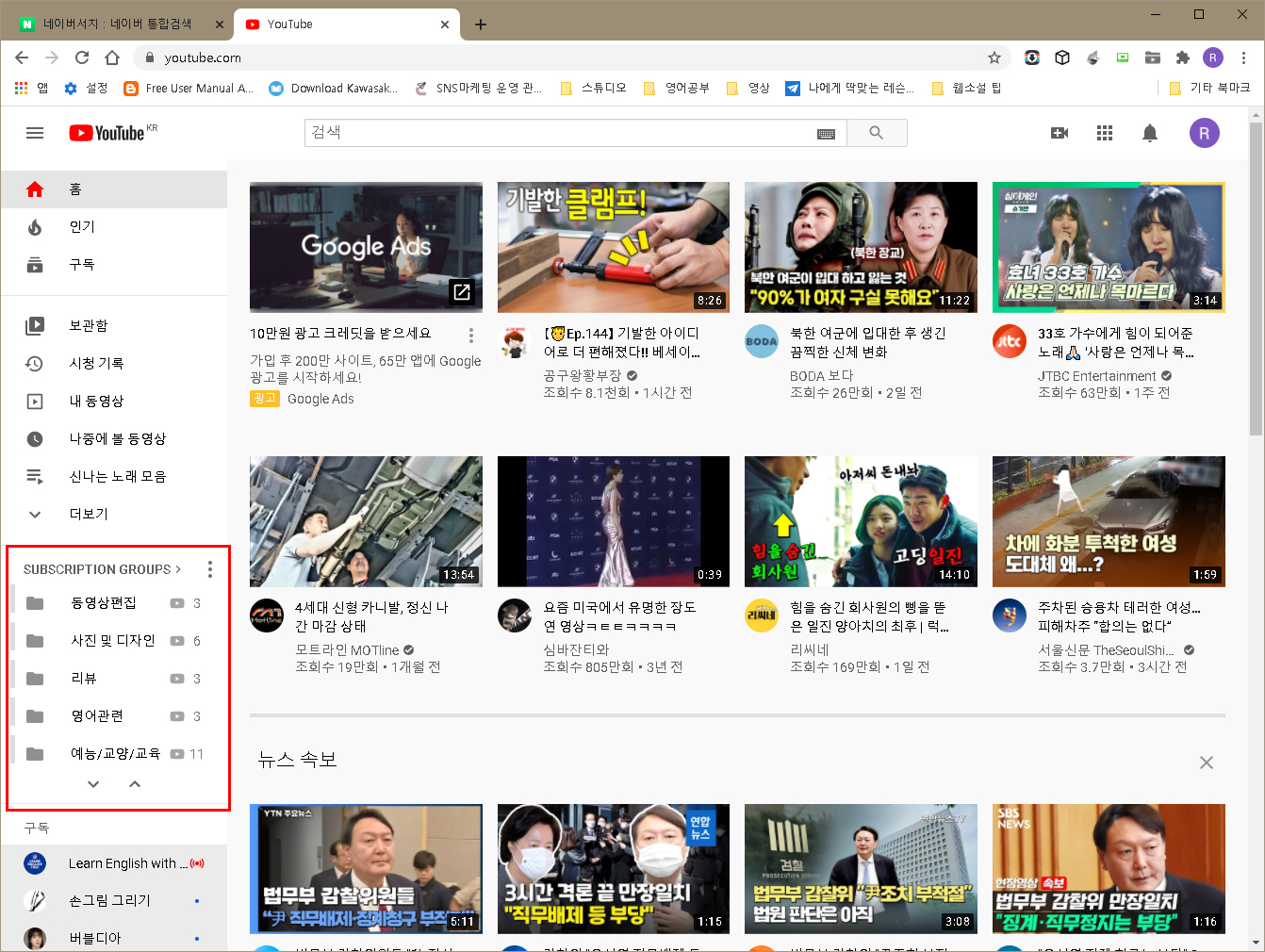
Task: Dismiss the 뉴스 속보 section
Action: (1207, 762)
